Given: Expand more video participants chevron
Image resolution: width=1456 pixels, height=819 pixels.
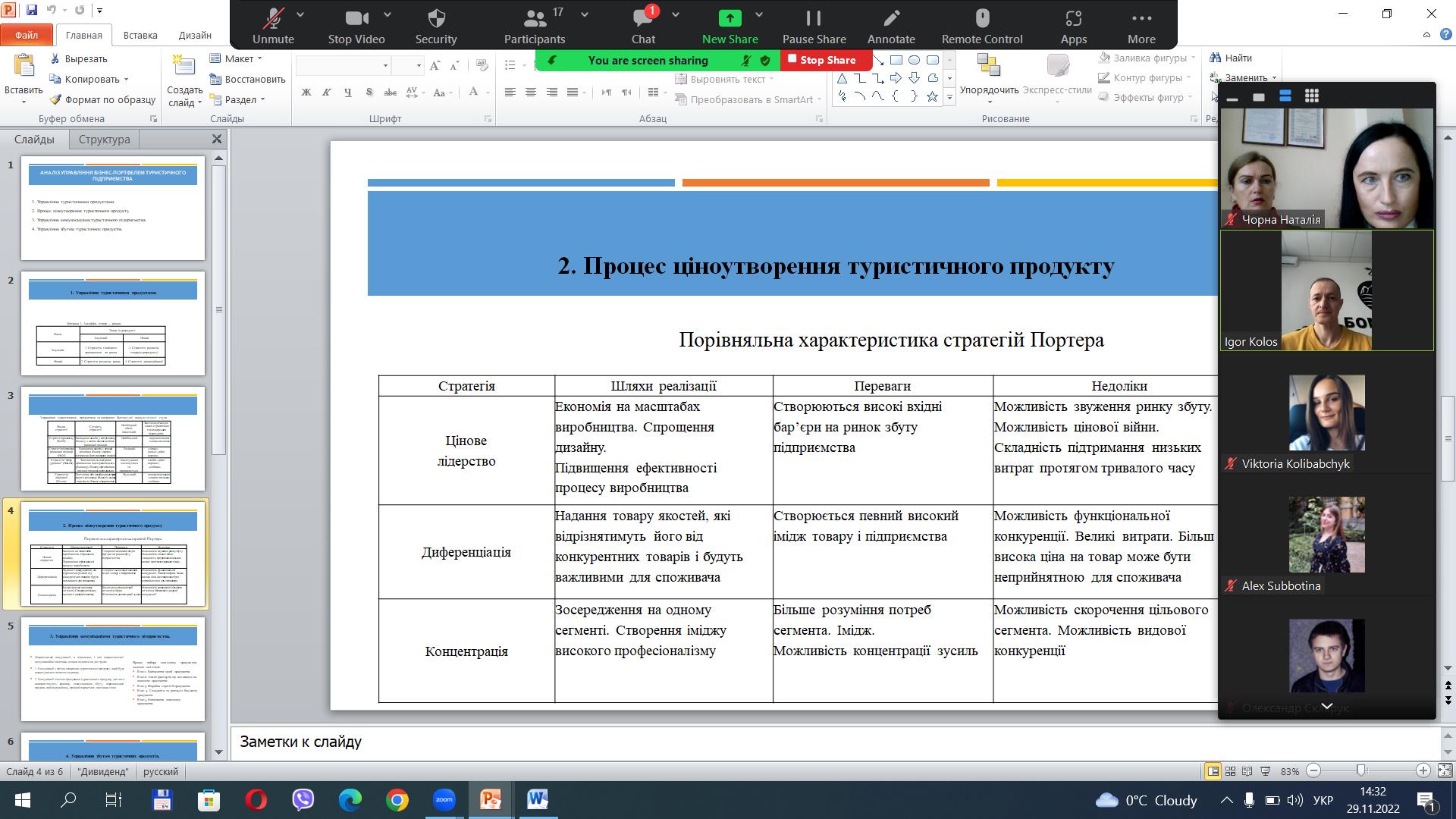Looking at the screenshot, I should 1327,706.
